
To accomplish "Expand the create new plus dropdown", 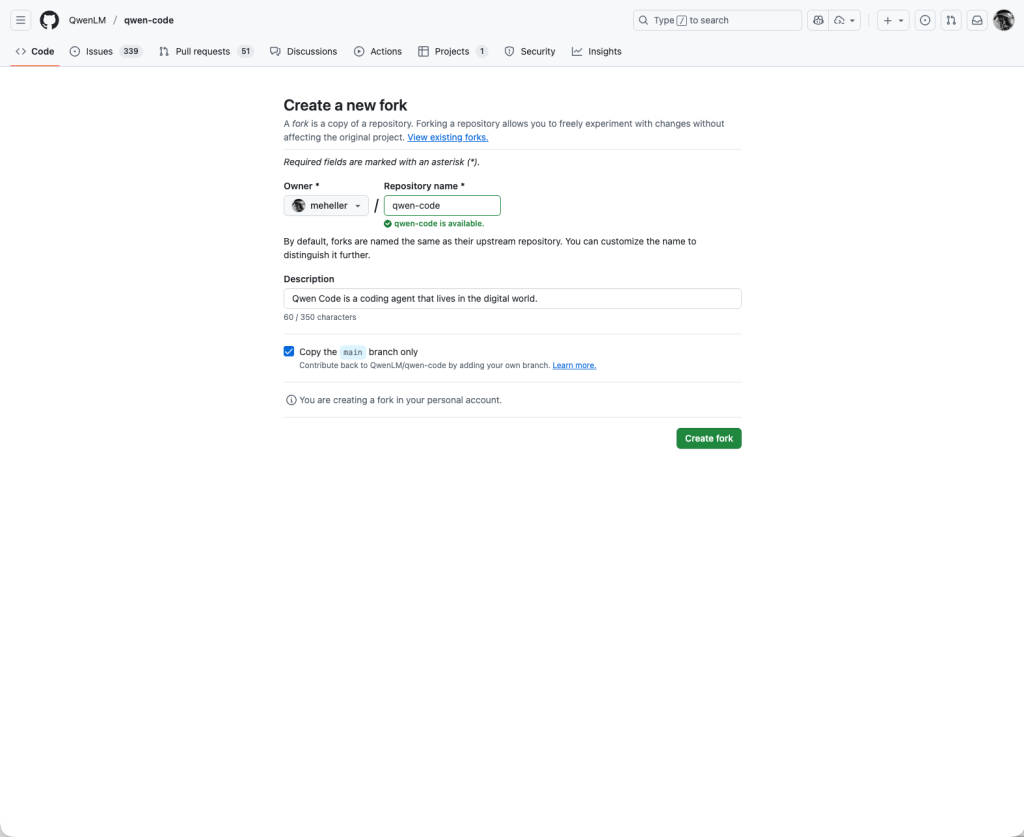I will coord(893,20).
